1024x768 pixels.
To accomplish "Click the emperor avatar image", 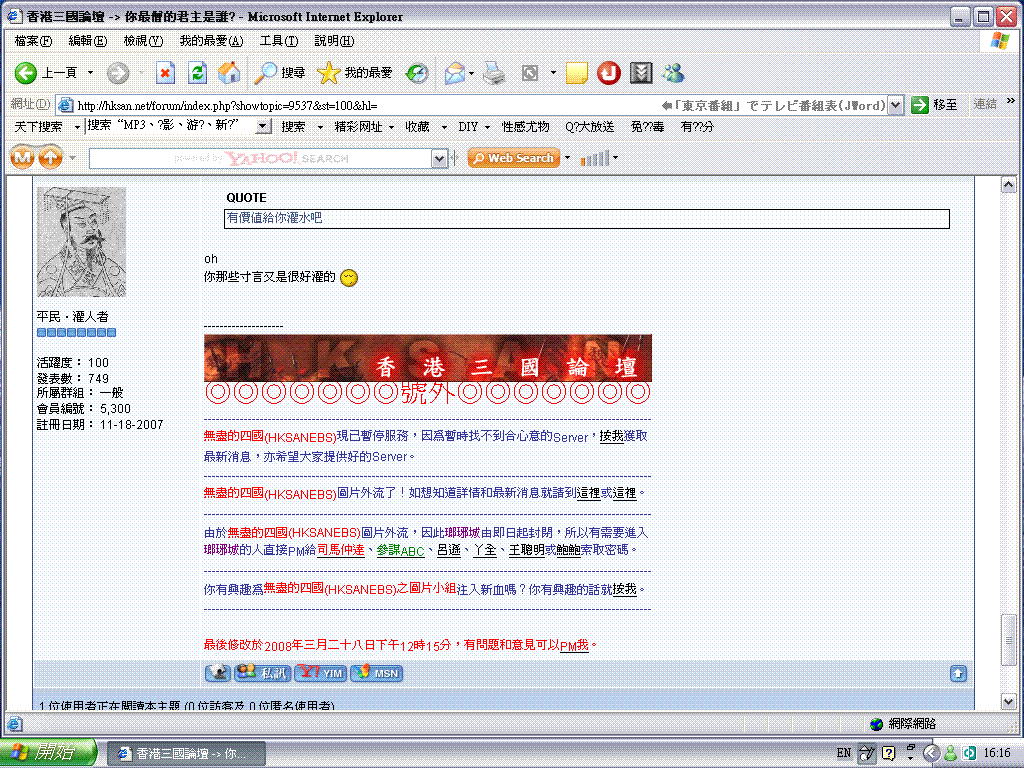I will (81, 242).
